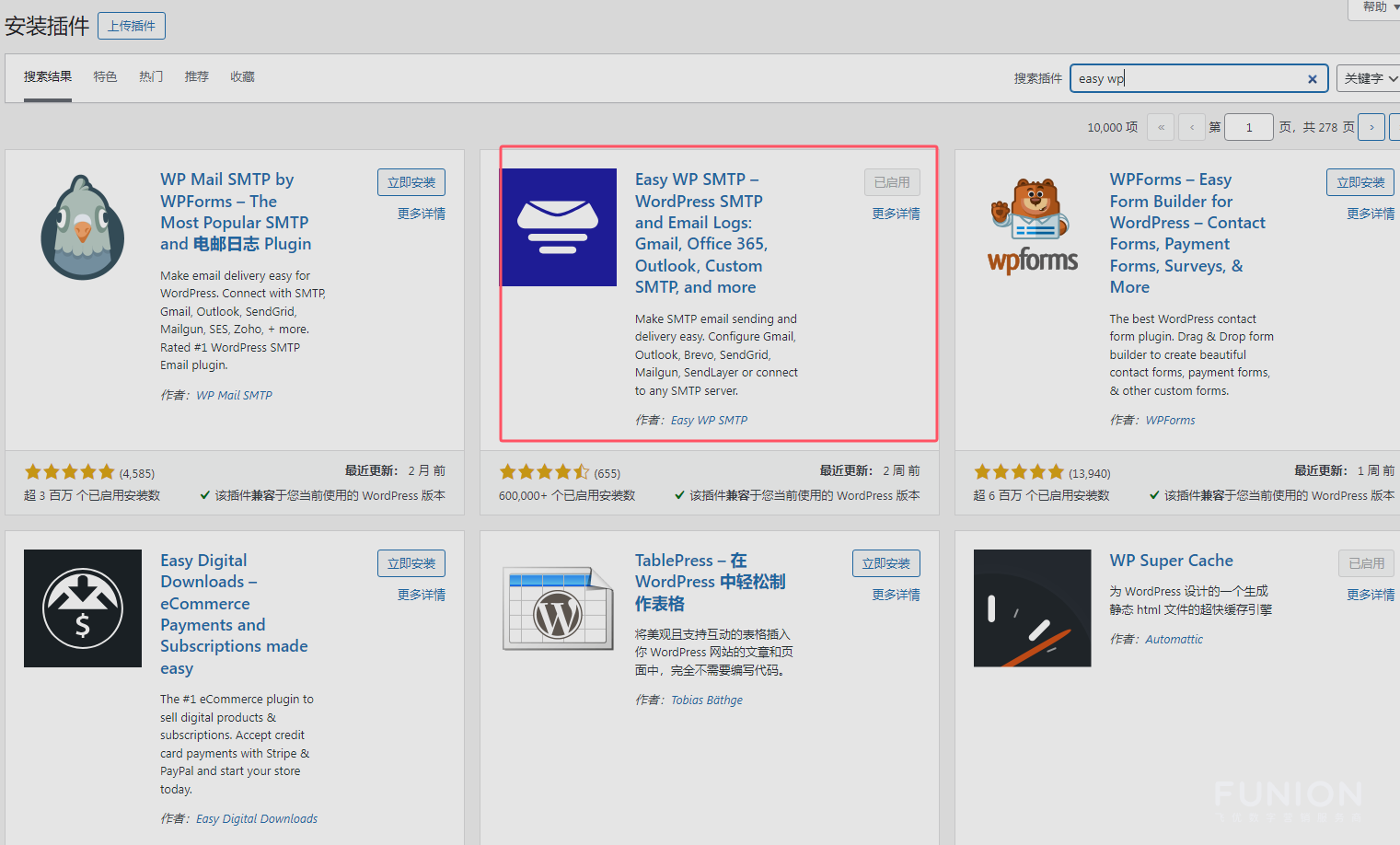Image resolution: width=1400 pixels, height=845 pixels.
Task: Open the Easy WP SMTP envelope icon
Action: click(559, 227)
